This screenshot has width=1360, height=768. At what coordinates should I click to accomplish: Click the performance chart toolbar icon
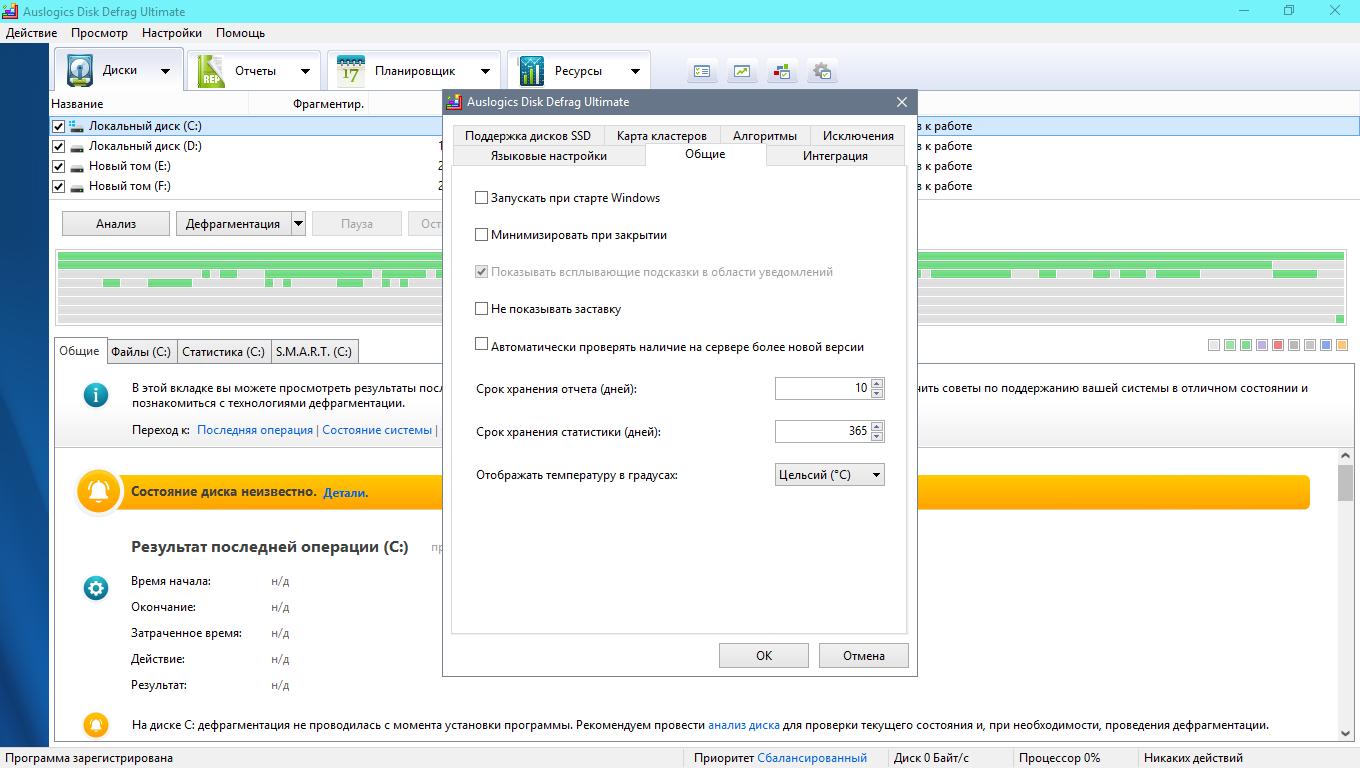pyautogui.click(x=742, y=71)
